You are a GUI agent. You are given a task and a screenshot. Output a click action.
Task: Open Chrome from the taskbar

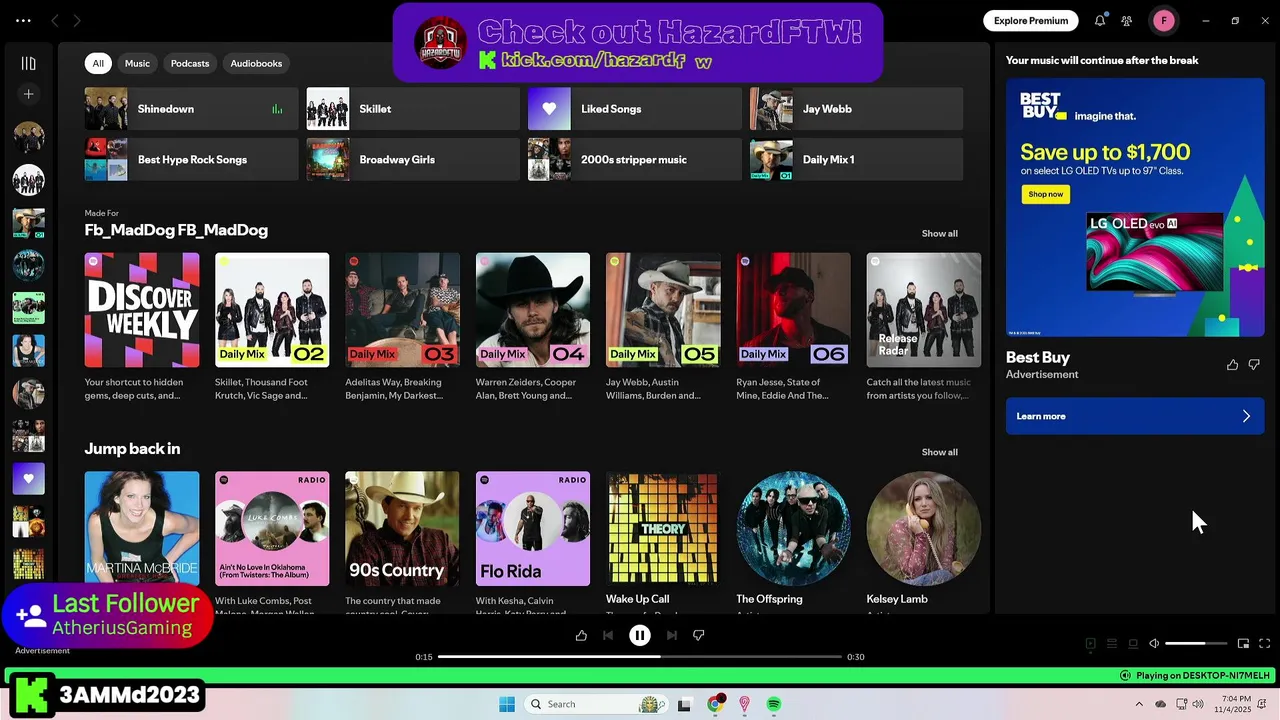[715, 704]
